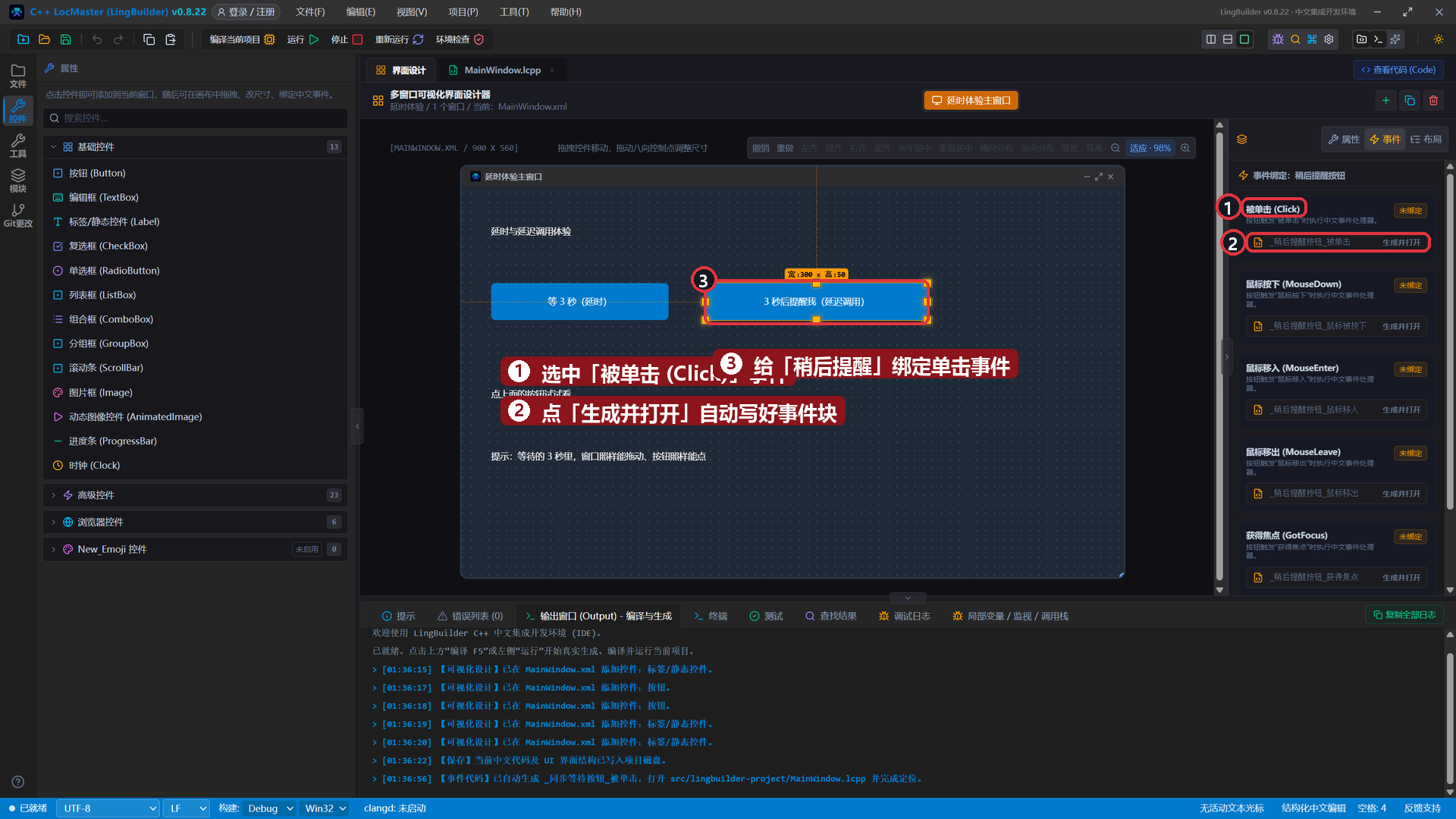Expand the 高级控件 category
Viewport: 1456px width, 819px height.
tap(195, 494)
